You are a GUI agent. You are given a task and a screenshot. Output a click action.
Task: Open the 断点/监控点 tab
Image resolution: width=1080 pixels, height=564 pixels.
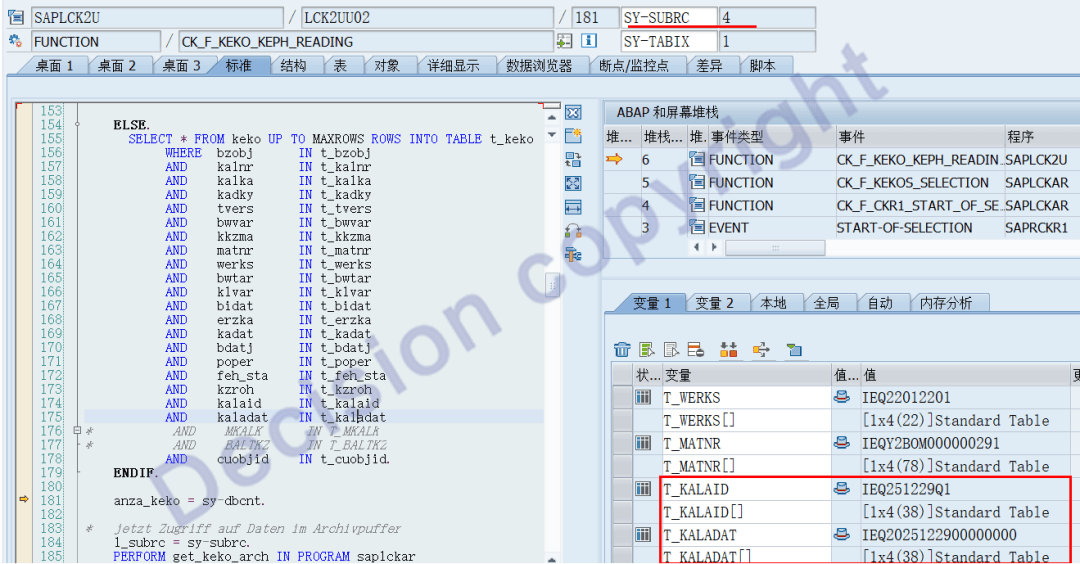tap(633, 65)
